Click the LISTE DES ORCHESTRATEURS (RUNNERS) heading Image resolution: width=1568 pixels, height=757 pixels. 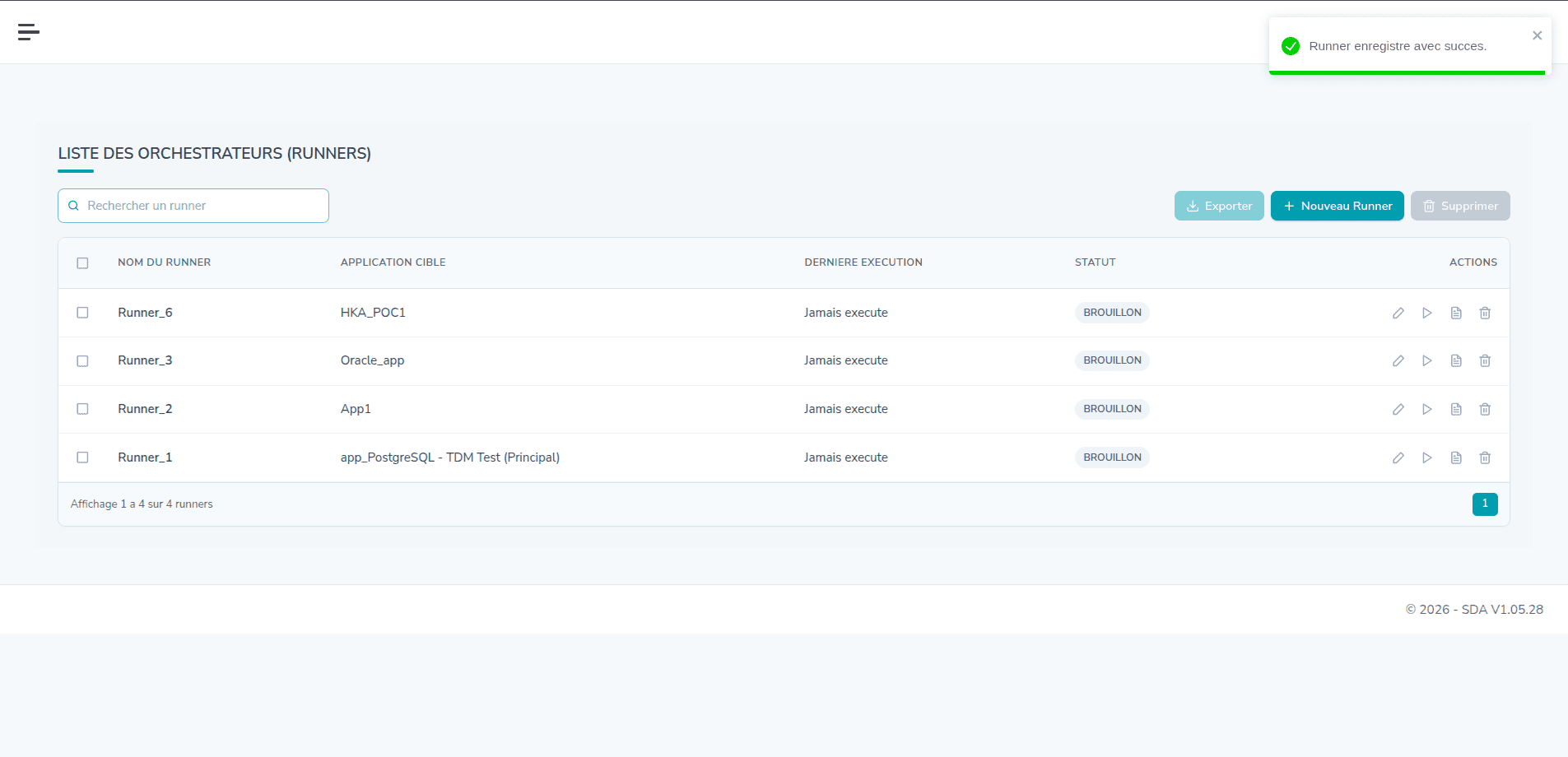point(215,154)
